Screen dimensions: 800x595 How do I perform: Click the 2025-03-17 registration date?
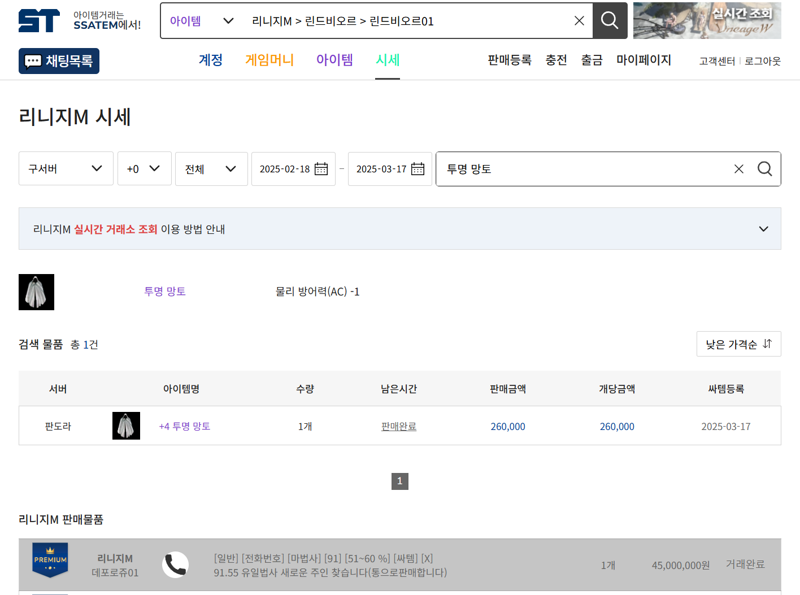click(726, 427)
